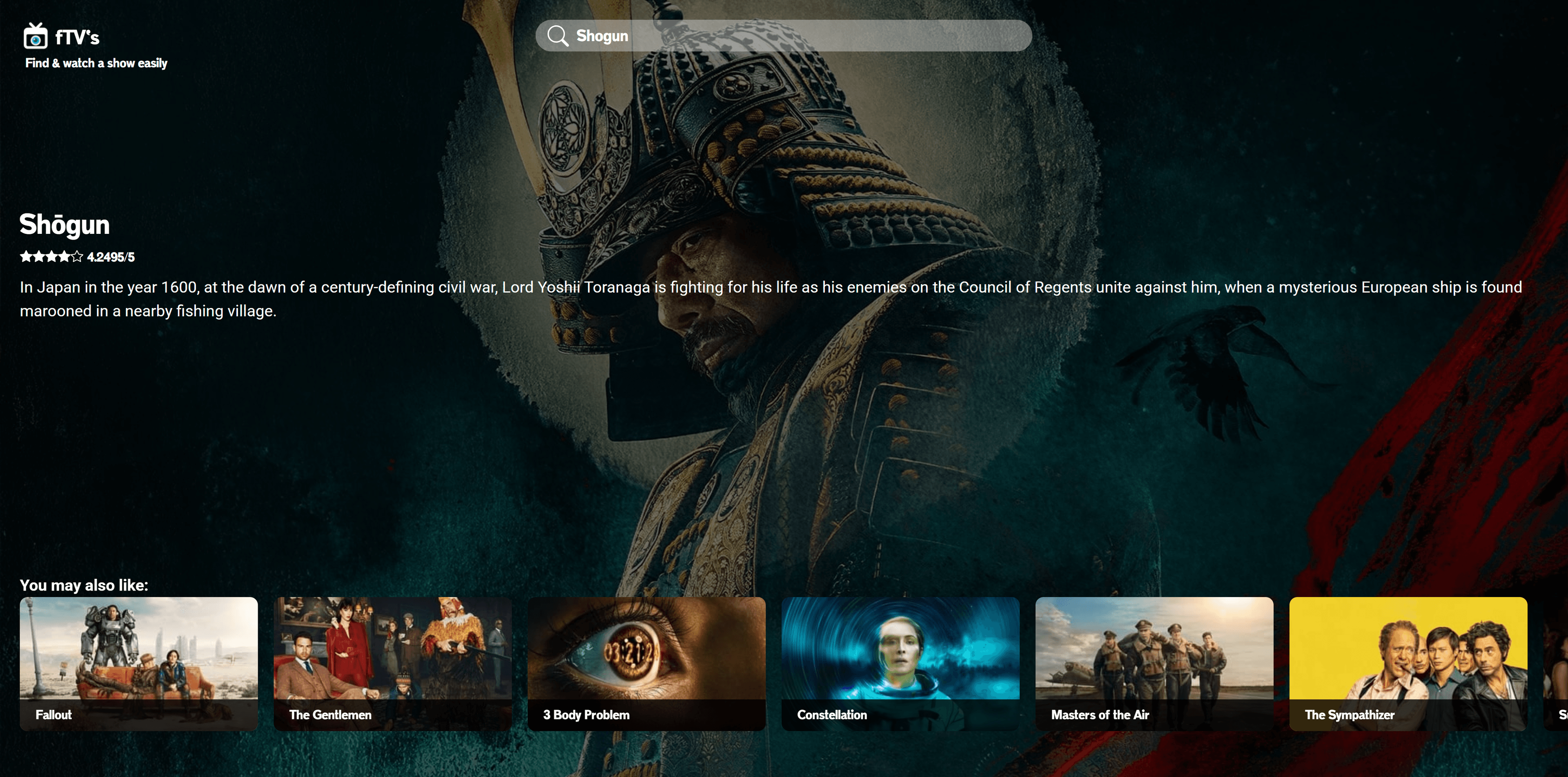Click the star rating icons row
The width and height of the screenshot is (1568, 777).
51,257
